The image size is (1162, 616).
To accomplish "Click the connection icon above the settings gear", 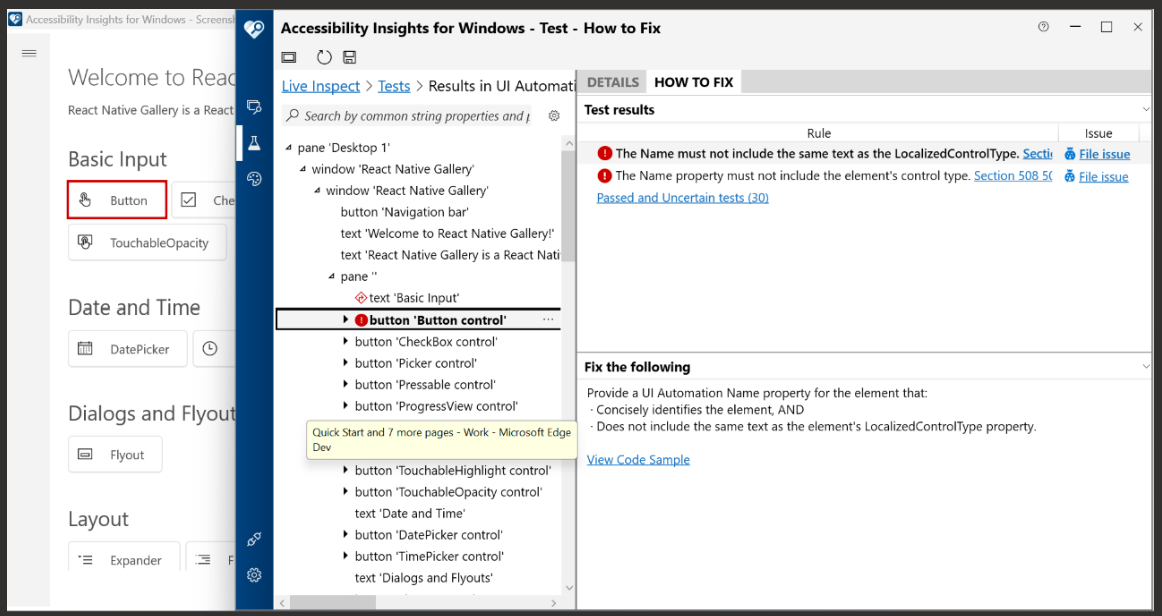I will tap(254, 539).
